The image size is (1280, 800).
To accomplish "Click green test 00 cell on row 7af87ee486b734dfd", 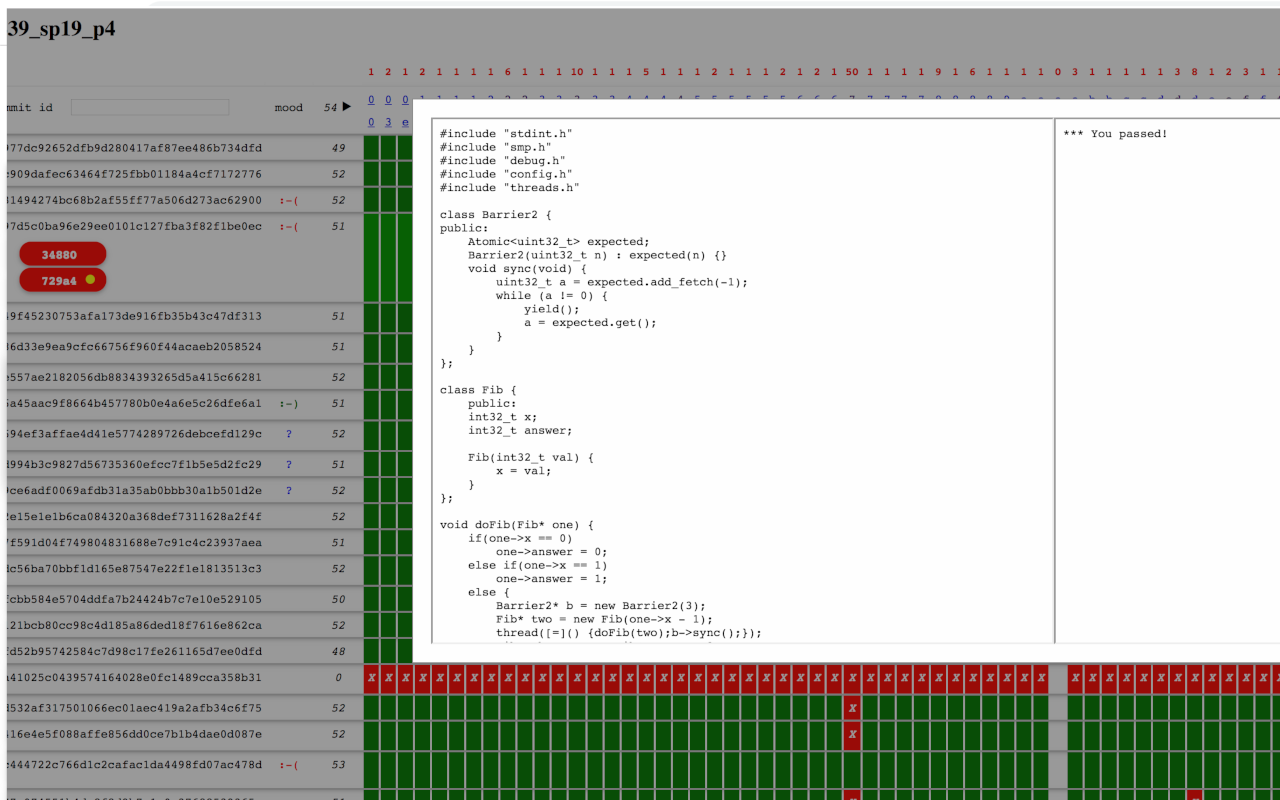I will 371,148.
